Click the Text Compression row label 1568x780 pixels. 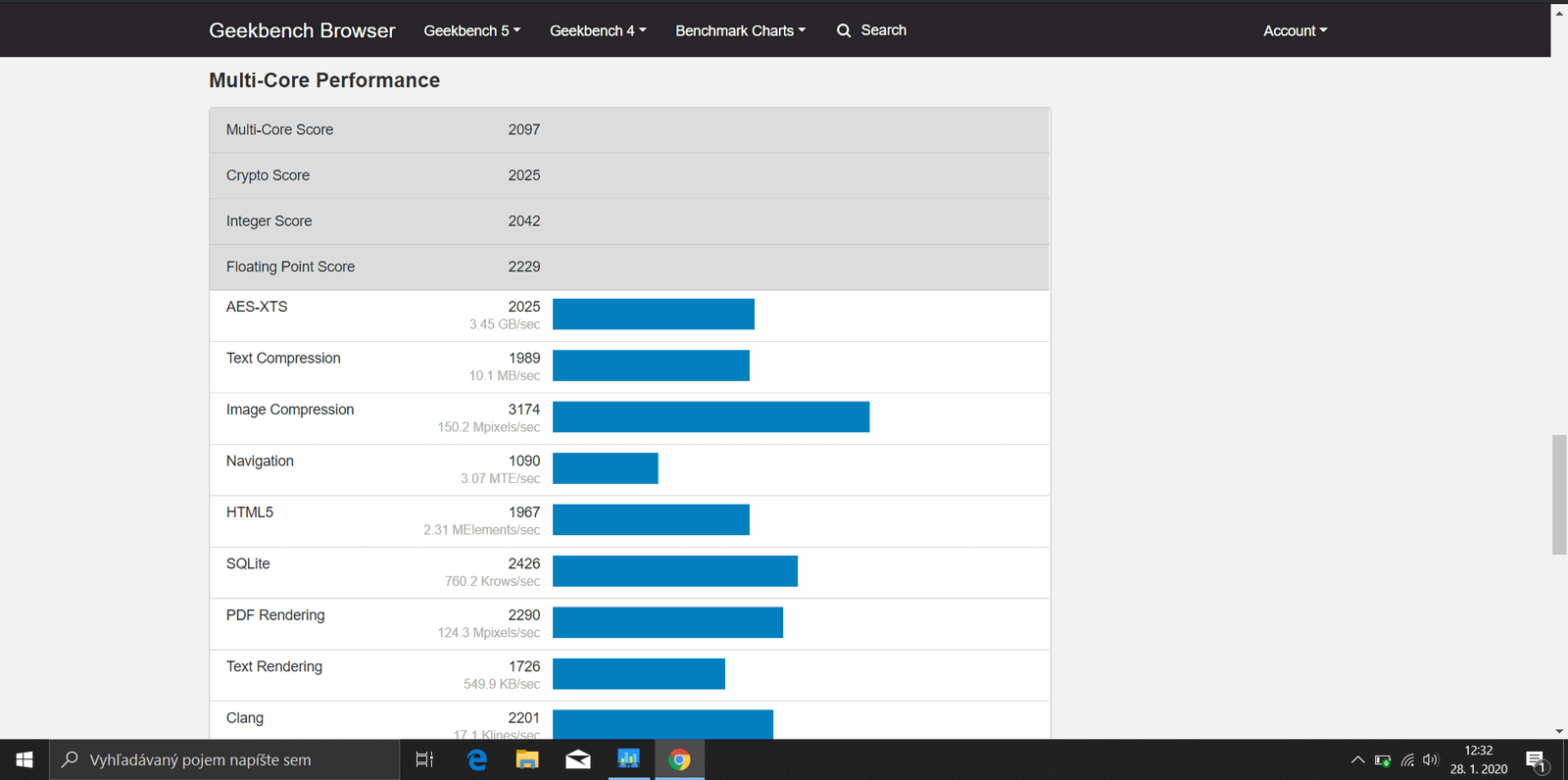[x=283, y=358]
